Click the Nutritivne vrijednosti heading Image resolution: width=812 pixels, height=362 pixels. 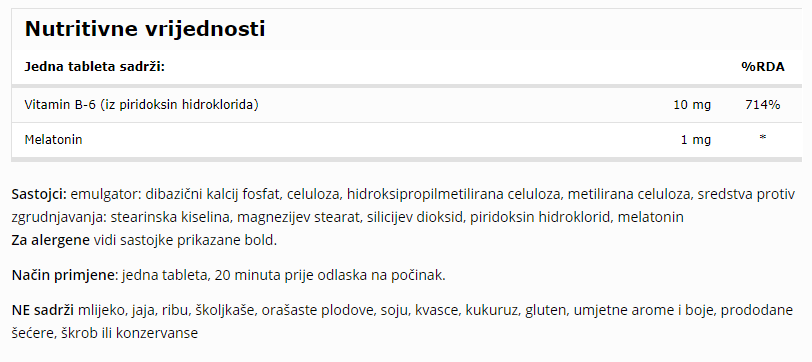tap(145, 29)
